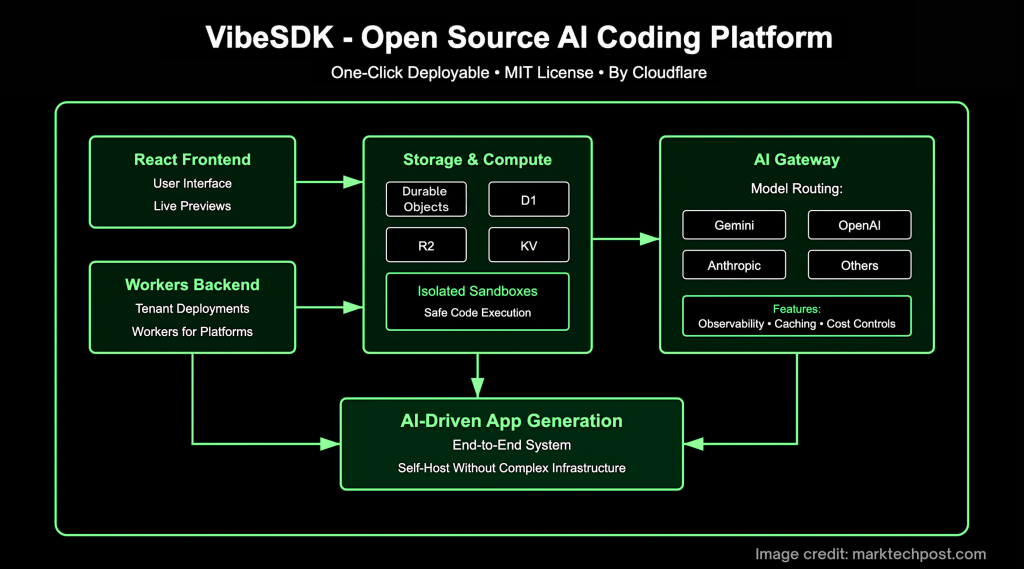1024x569 pixels.
Task: Click the Durable Objects box
Action: [425, 199]
